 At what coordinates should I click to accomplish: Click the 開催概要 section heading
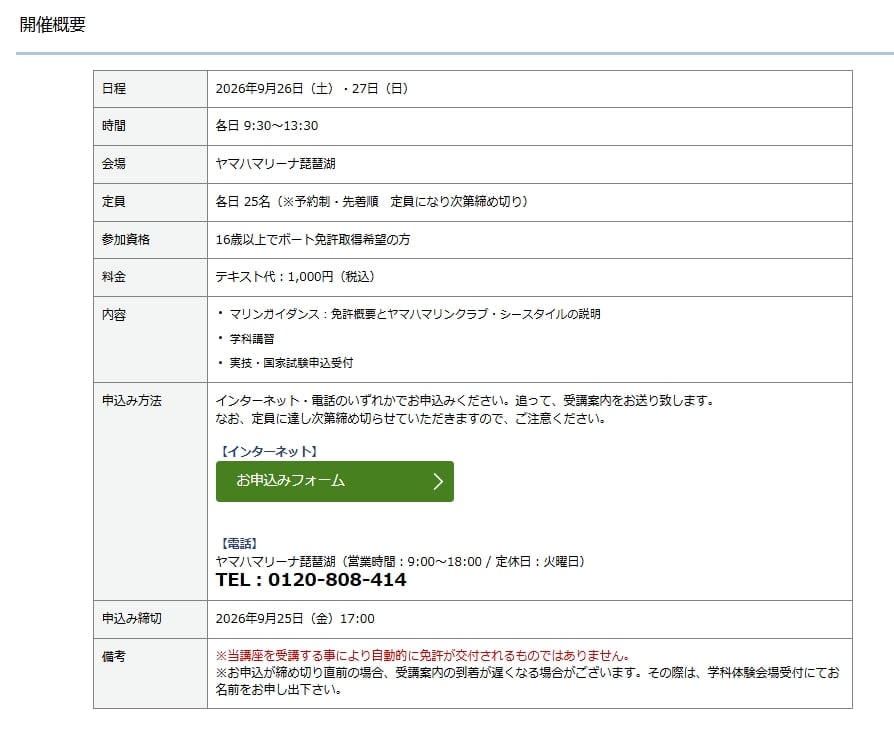click(52, 25)
